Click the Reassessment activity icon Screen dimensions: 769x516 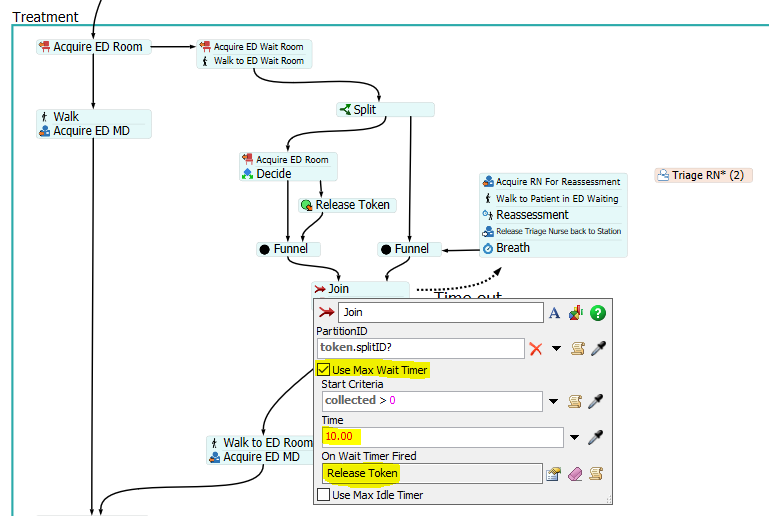tap(488, 215)
